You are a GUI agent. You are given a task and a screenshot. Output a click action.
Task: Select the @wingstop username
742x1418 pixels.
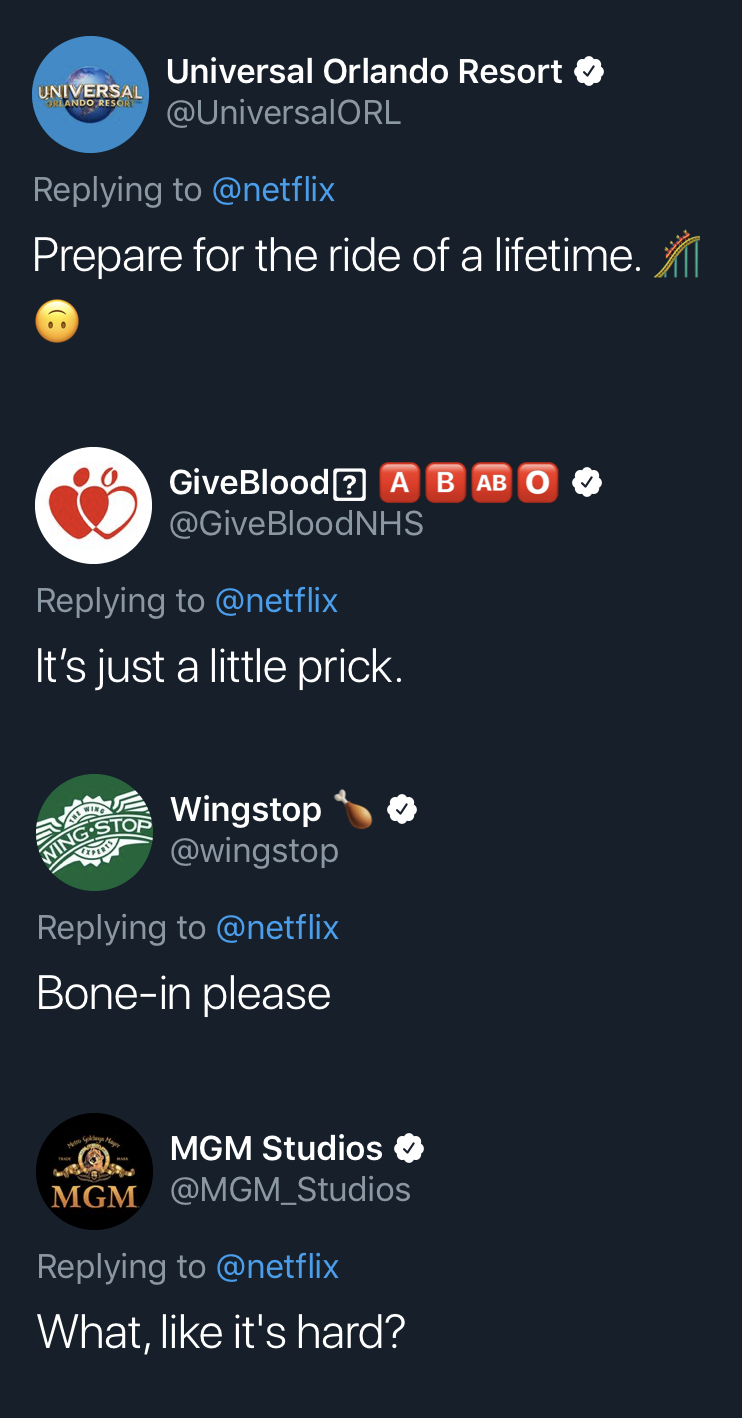pos(254,851)
